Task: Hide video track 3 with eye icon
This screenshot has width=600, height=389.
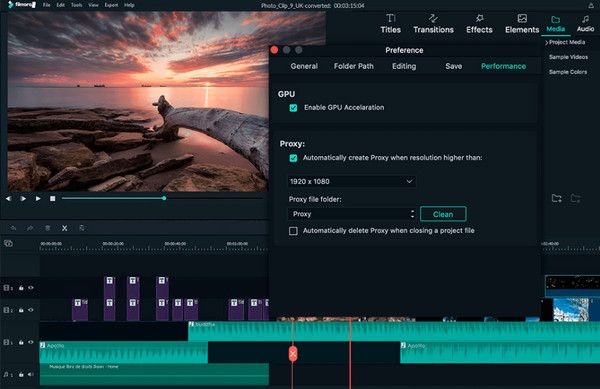Action: click(31, 288)
